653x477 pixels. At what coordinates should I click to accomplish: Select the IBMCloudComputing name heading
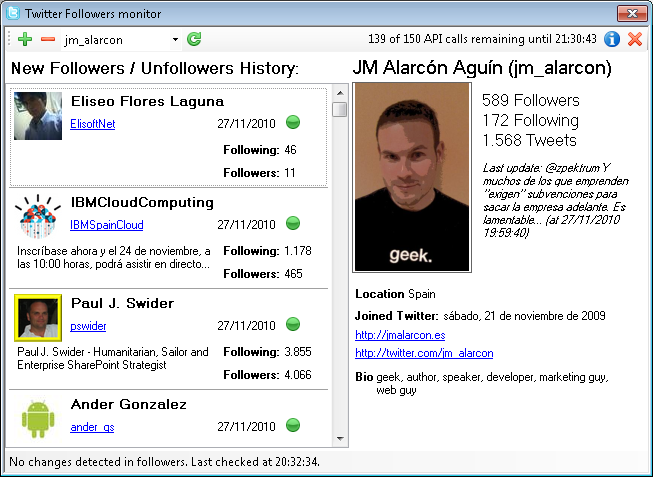pos(142,202)
